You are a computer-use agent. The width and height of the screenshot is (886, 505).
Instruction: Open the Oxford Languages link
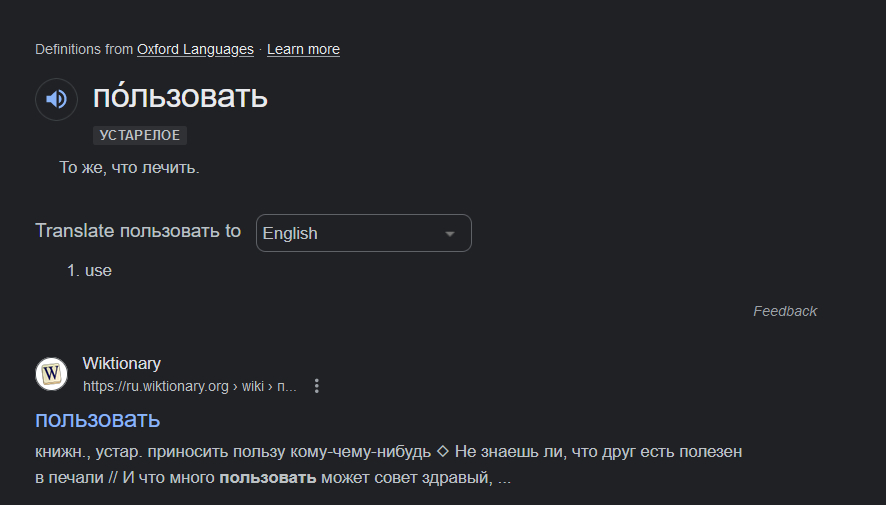click(x=196, y=49)
